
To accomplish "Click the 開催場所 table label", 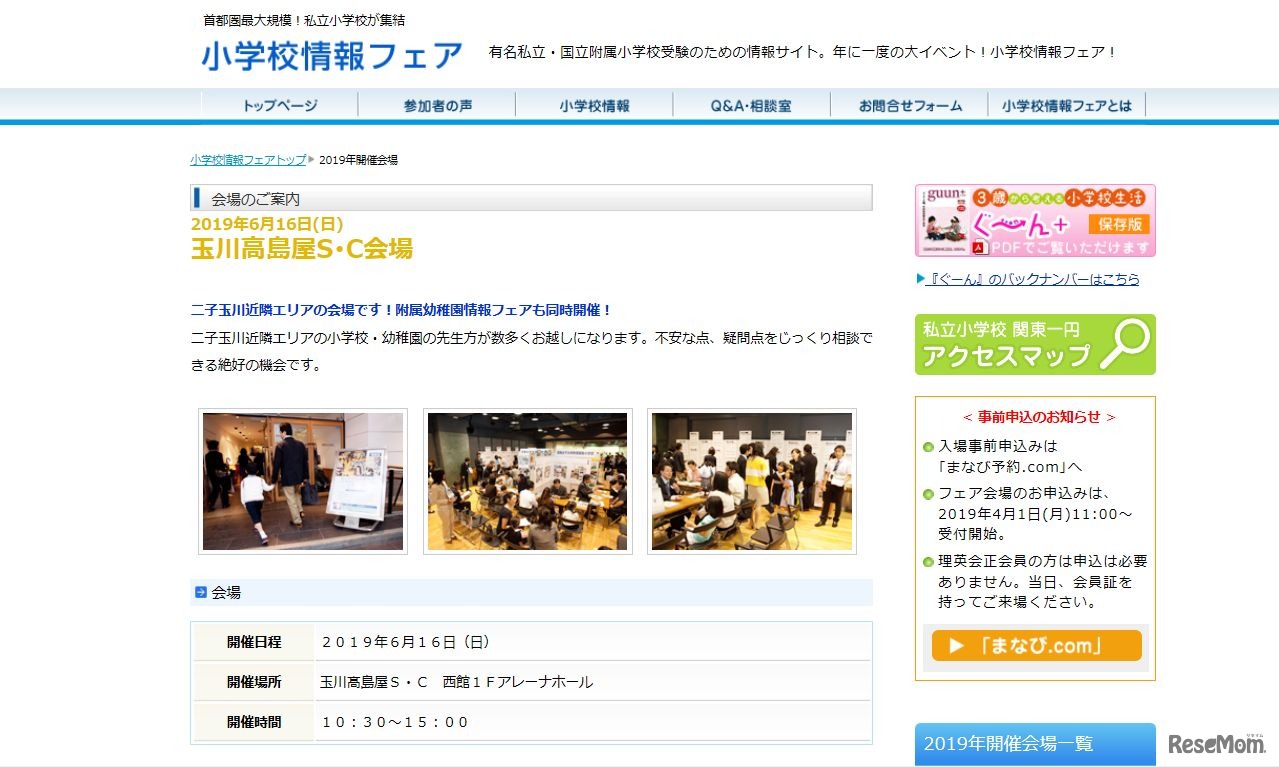I will click(x=254, y=682).
